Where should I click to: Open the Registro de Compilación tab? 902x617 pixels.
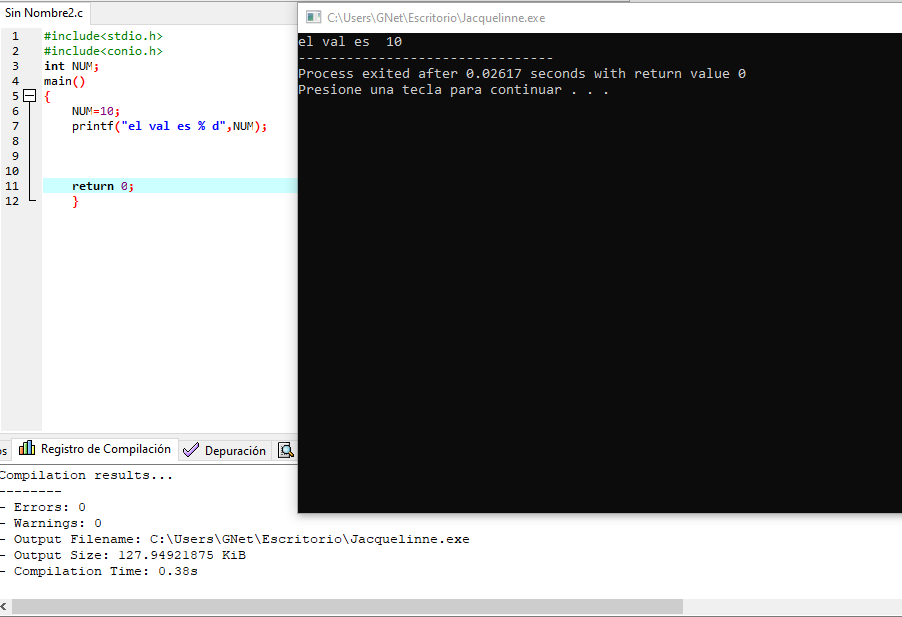pyautogui.click(x=95, y=449)
